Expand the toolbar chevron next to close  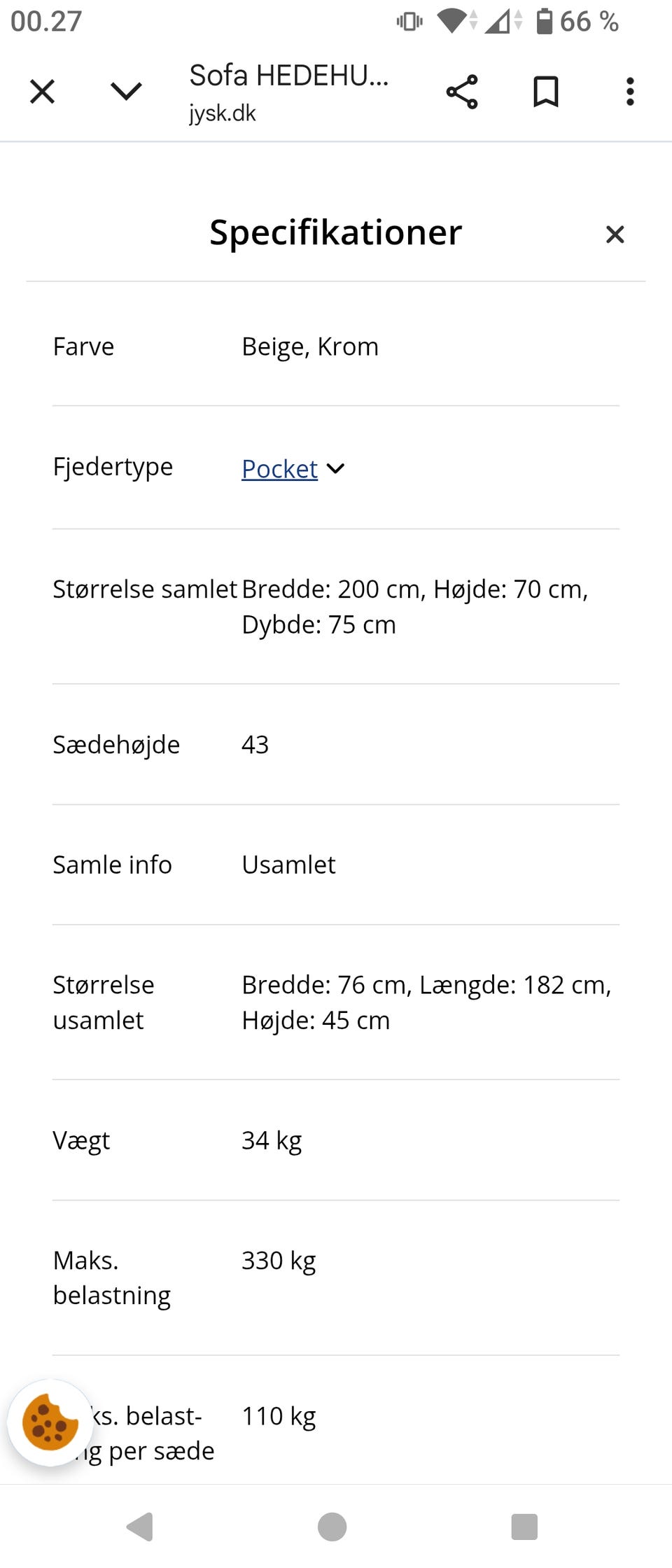[126, 91]
